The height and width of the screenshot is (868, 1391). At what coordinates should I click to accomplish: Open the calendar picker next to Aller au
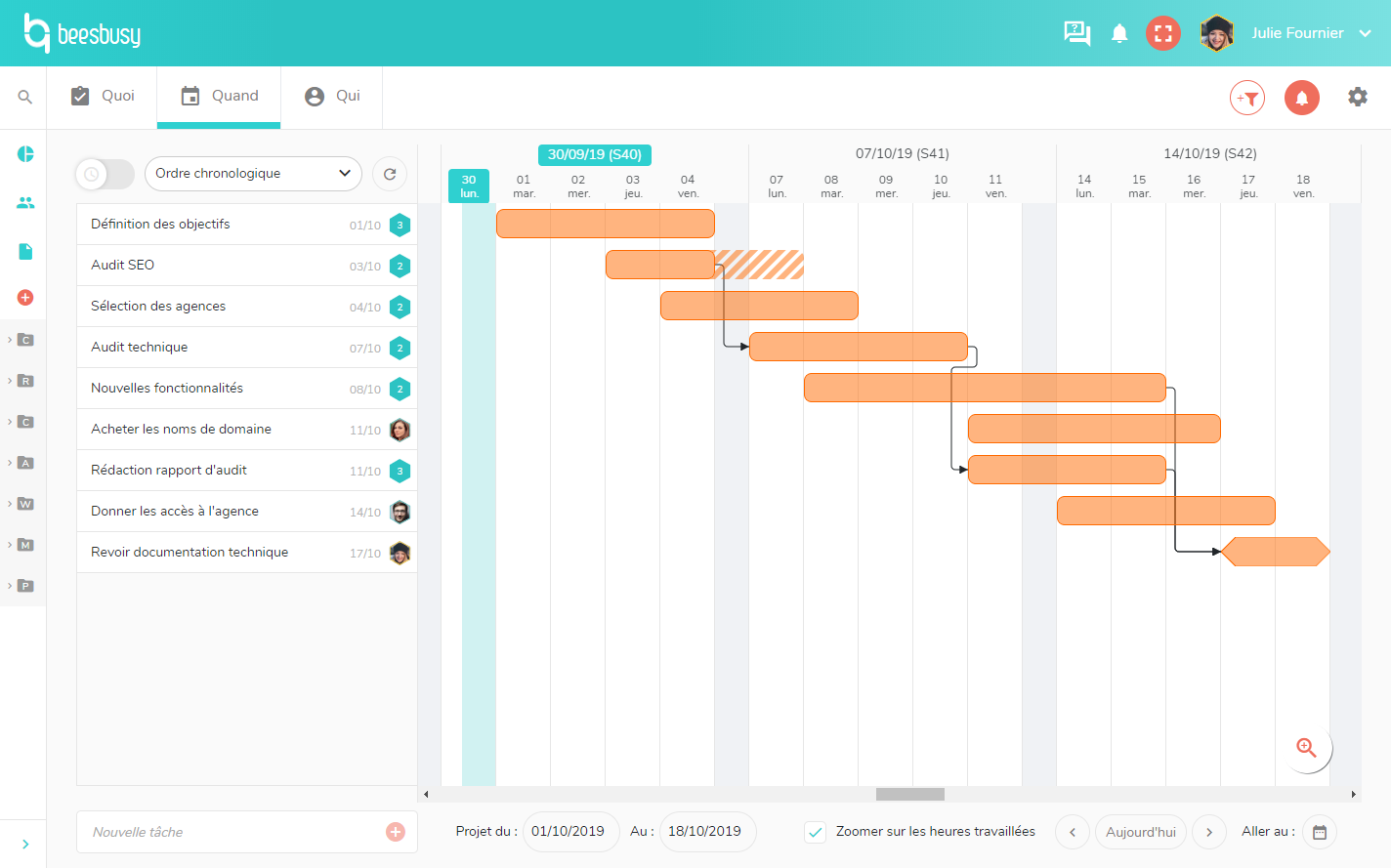click(x=1320, y=832)
